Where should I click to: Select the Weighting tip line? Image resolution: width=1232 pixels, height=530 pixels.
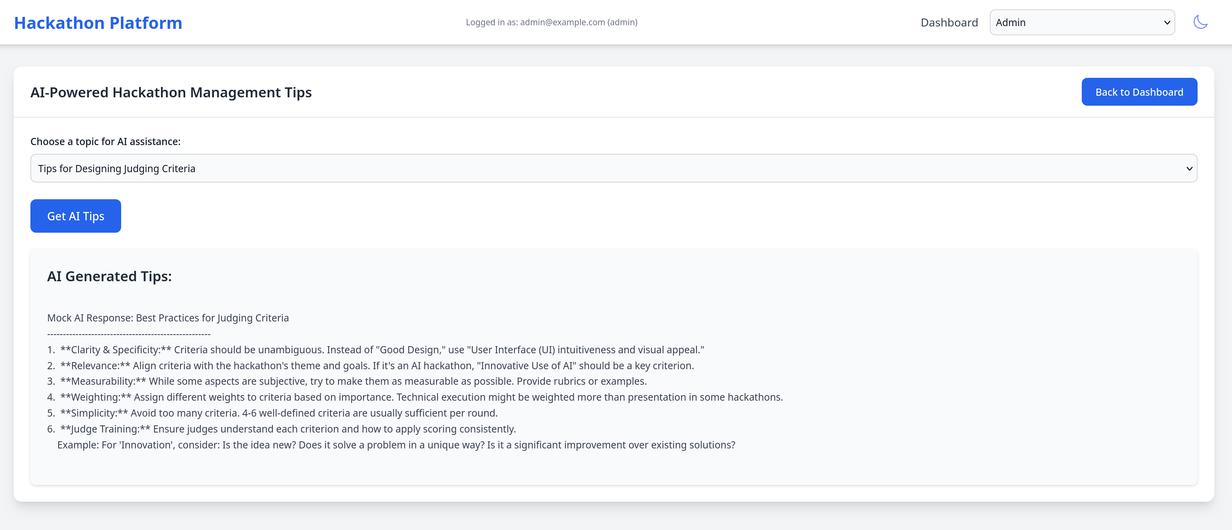pyautogui.click(x=420, y=397)
